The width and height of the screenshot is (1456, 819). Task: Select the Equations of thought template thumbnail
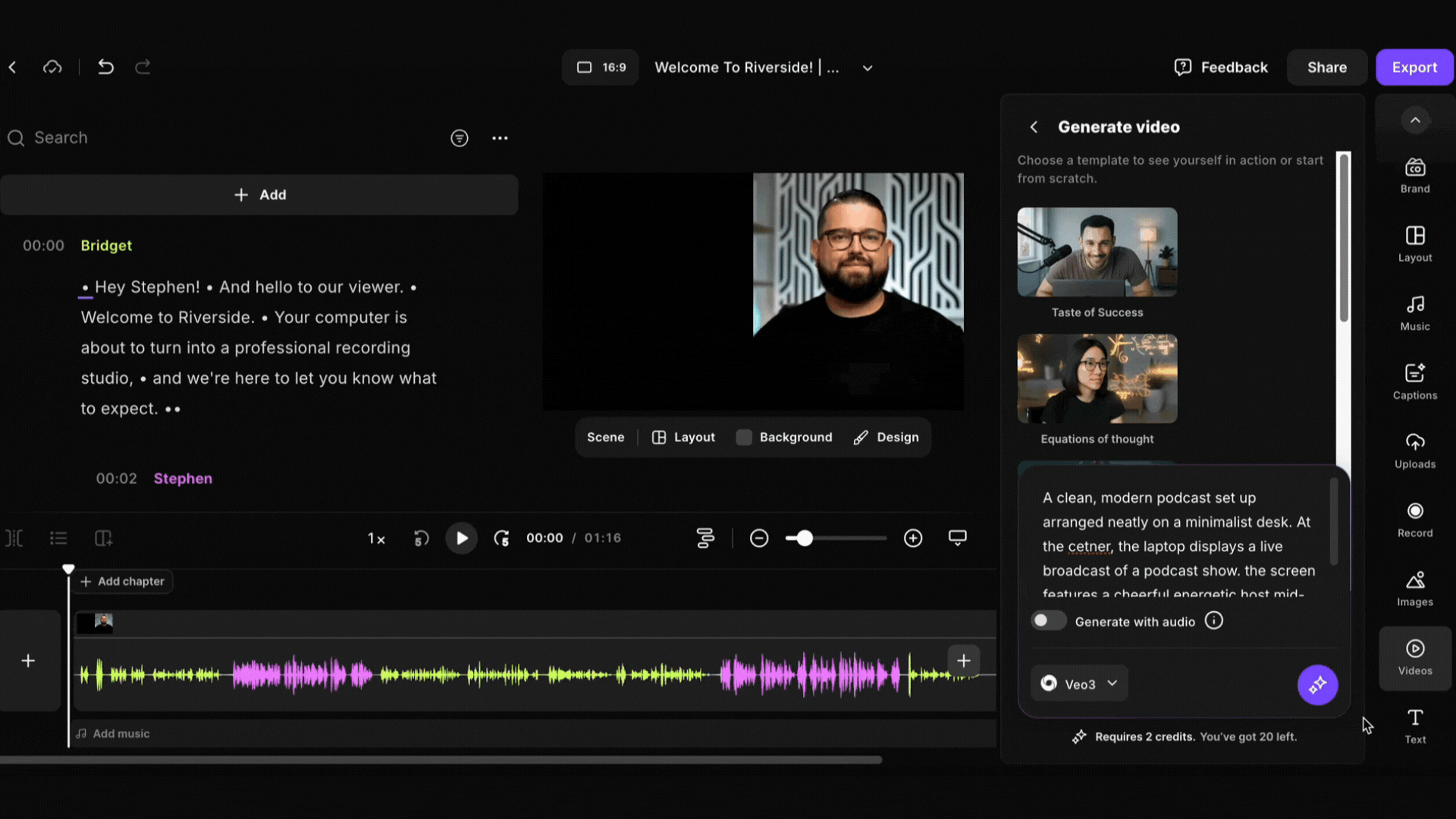[1097, 379]
